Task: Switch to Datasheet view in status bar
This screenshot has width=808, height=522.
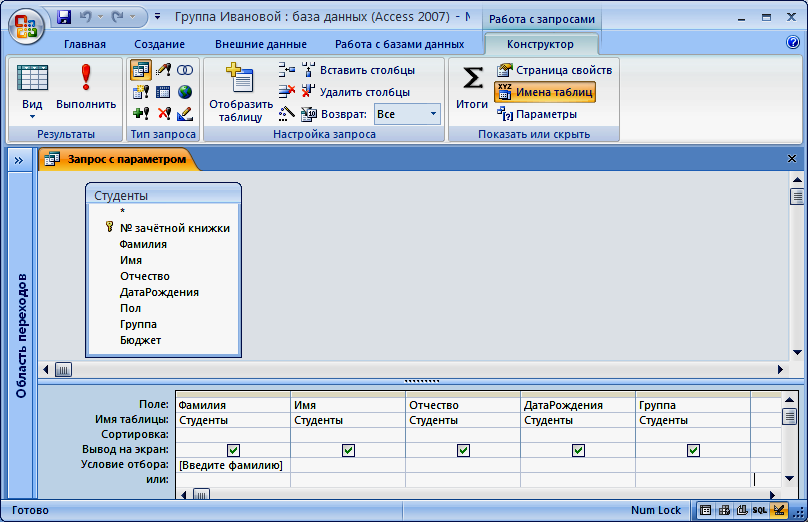Action: pyautogui.click(x=705, y=510)
